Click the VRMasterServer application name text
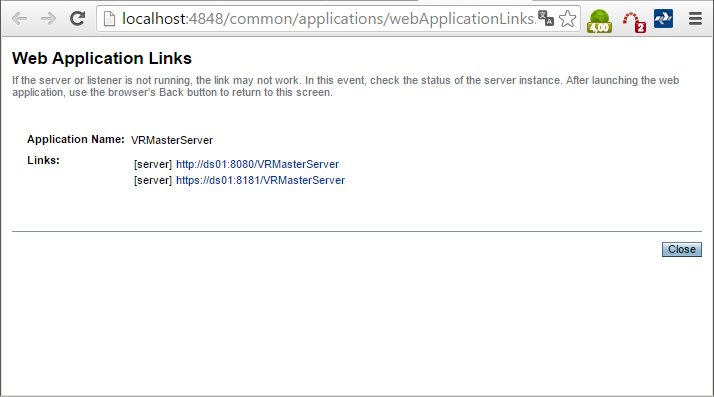 pyautogui.click(x=172, y=140)
